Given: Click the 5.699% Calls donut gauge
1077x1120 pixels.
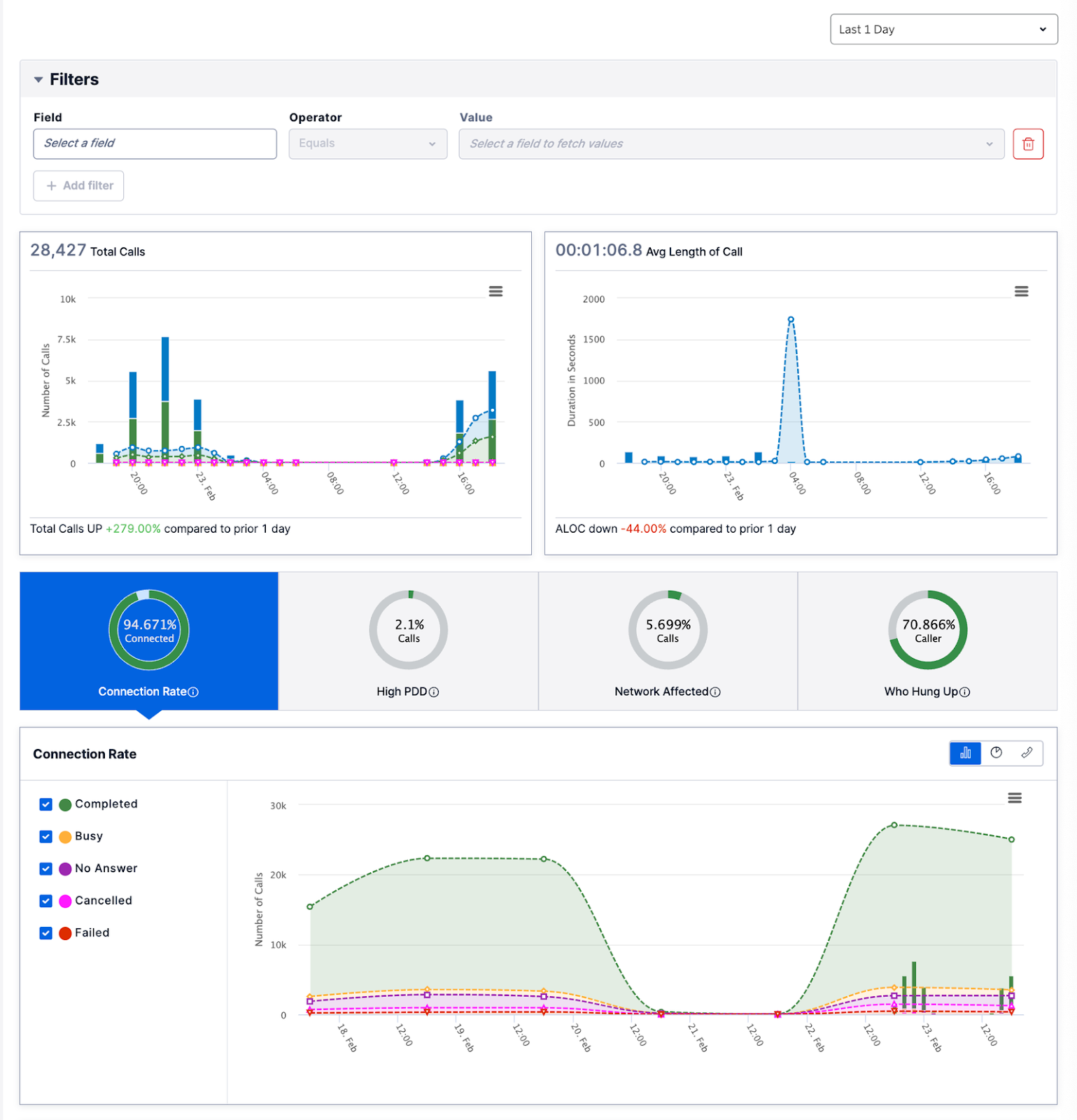Looking at the screenshot, I should pyautogui.click(x=668, y=630).
